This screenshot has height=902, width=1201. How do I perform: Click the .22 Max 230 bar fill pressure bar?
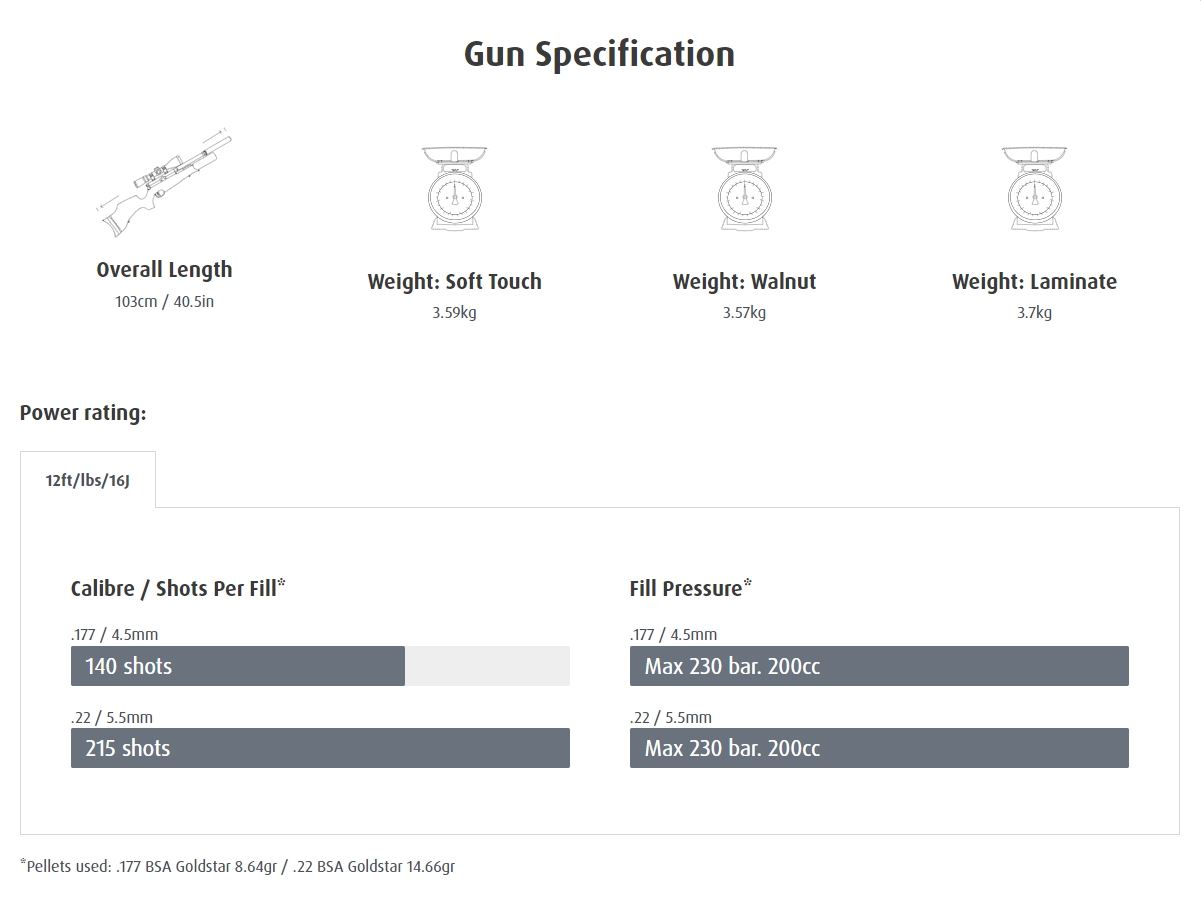click(879, 748)
